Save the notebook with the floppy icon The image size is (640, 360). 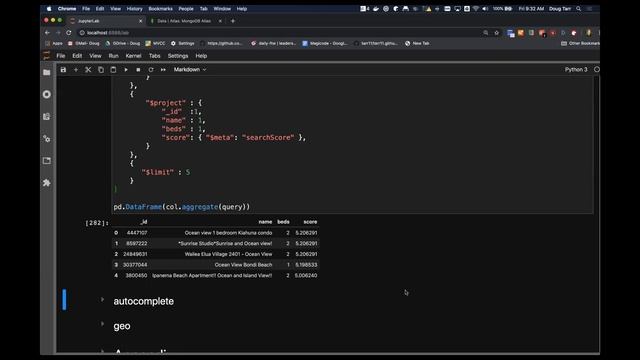click(x=63, y=70)
